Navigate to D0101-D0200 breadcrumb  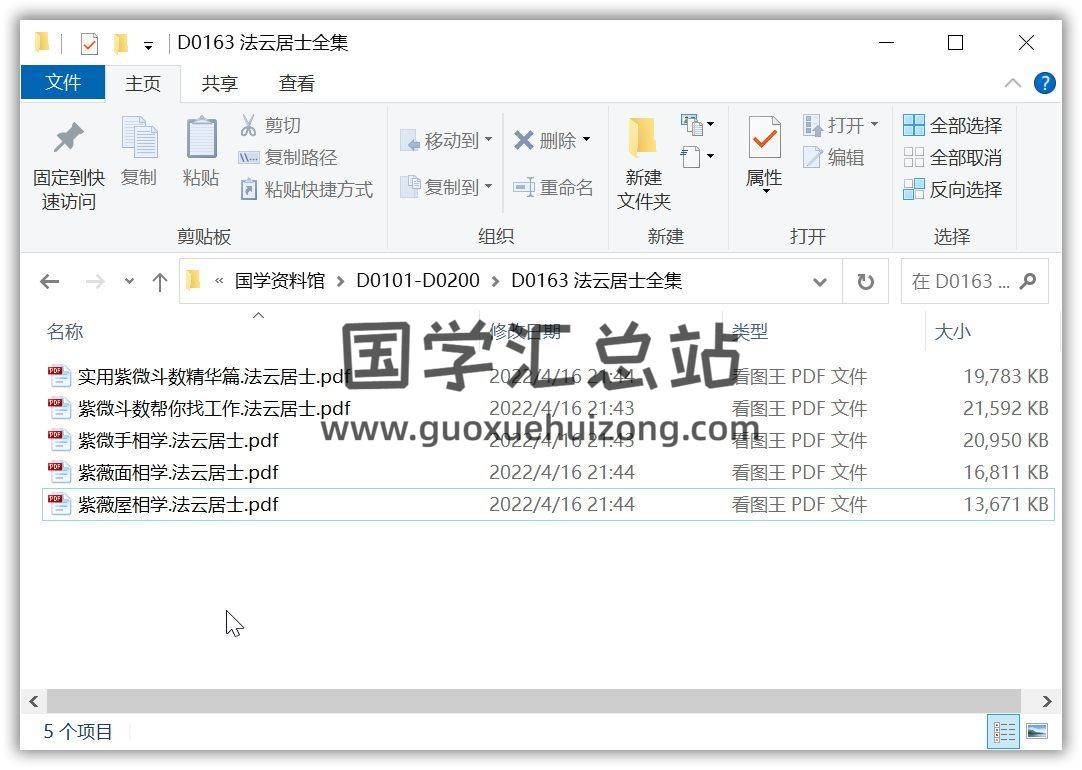pos(417,281)
